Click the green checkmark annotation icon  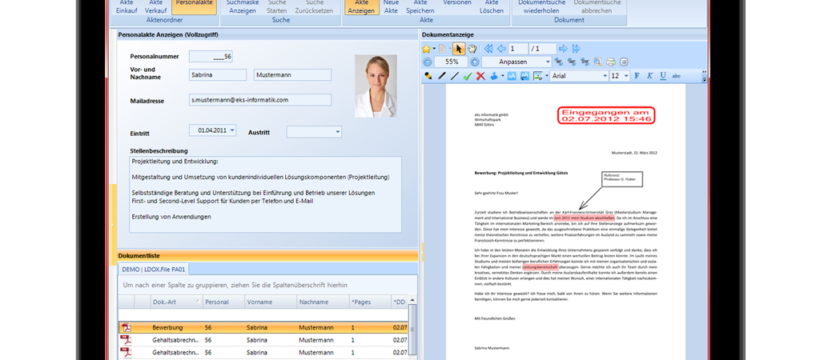[468, 76]
